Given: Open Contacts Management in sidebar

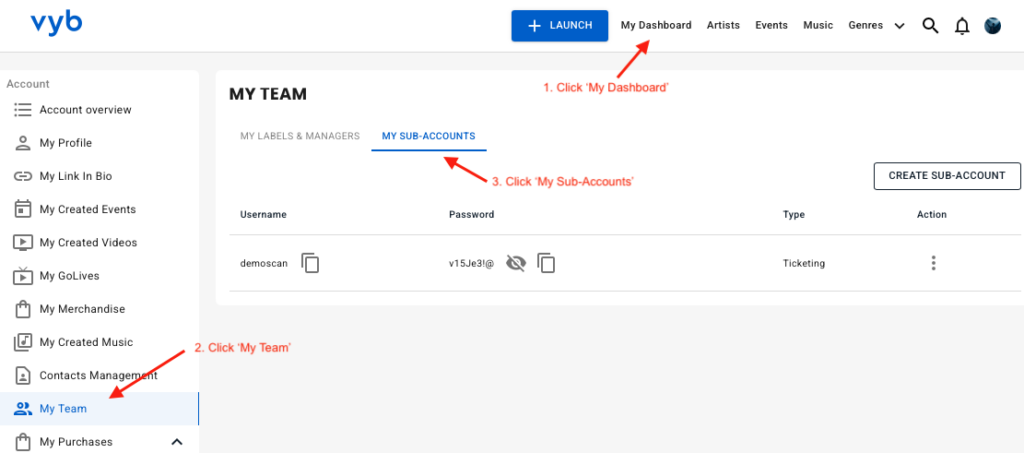Looking at the screenshot, I should 98,376.
